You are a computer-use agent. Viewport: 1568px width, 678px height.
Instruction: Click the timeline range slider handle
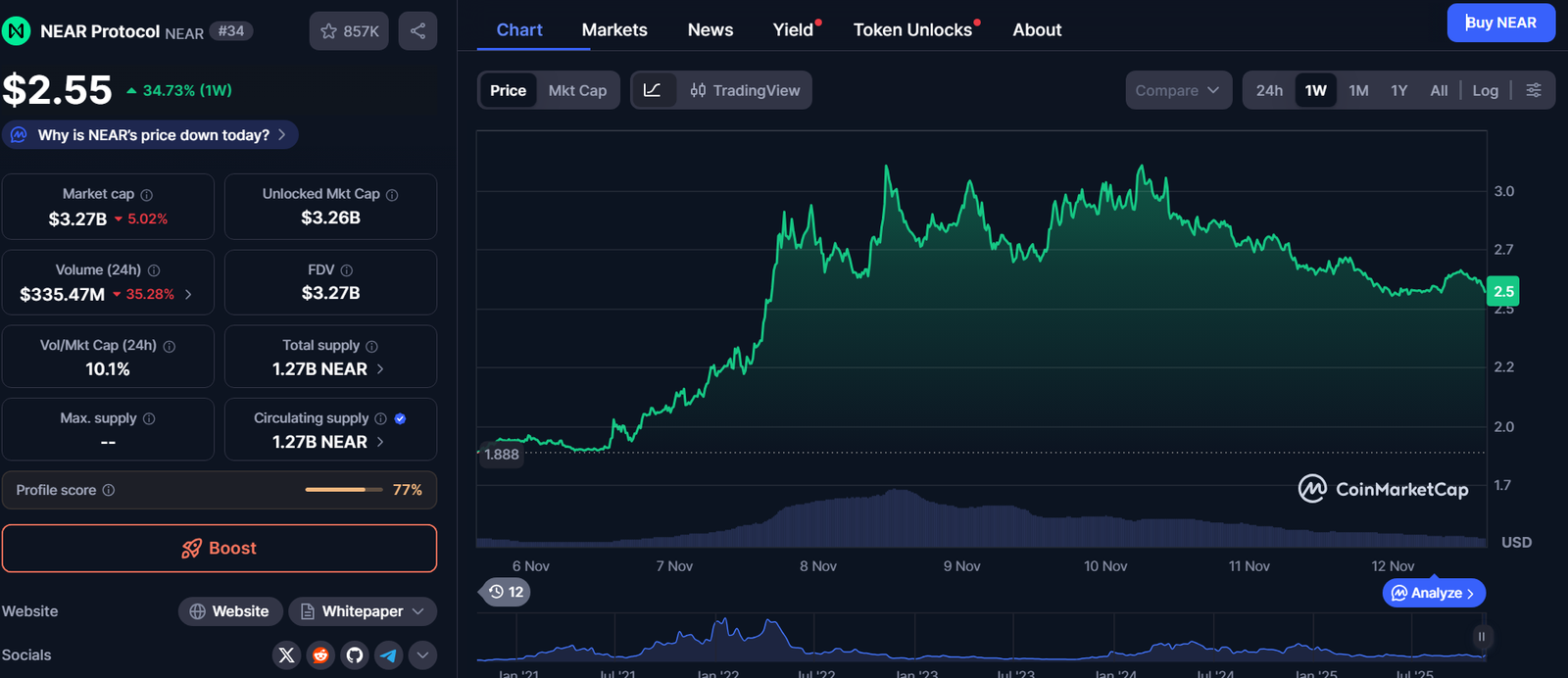click(1481, 637)
